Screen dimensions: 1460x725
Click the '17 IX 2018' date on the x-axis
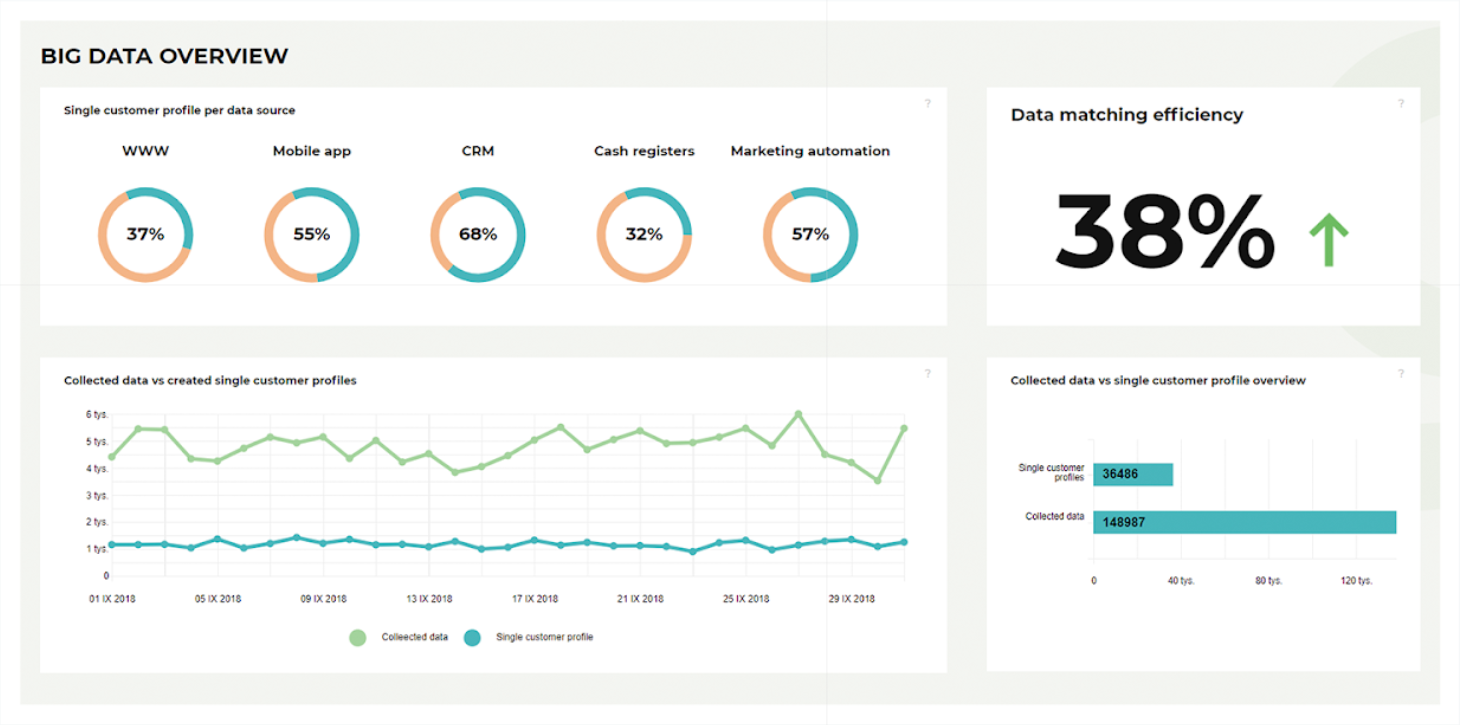coord(535,599)
